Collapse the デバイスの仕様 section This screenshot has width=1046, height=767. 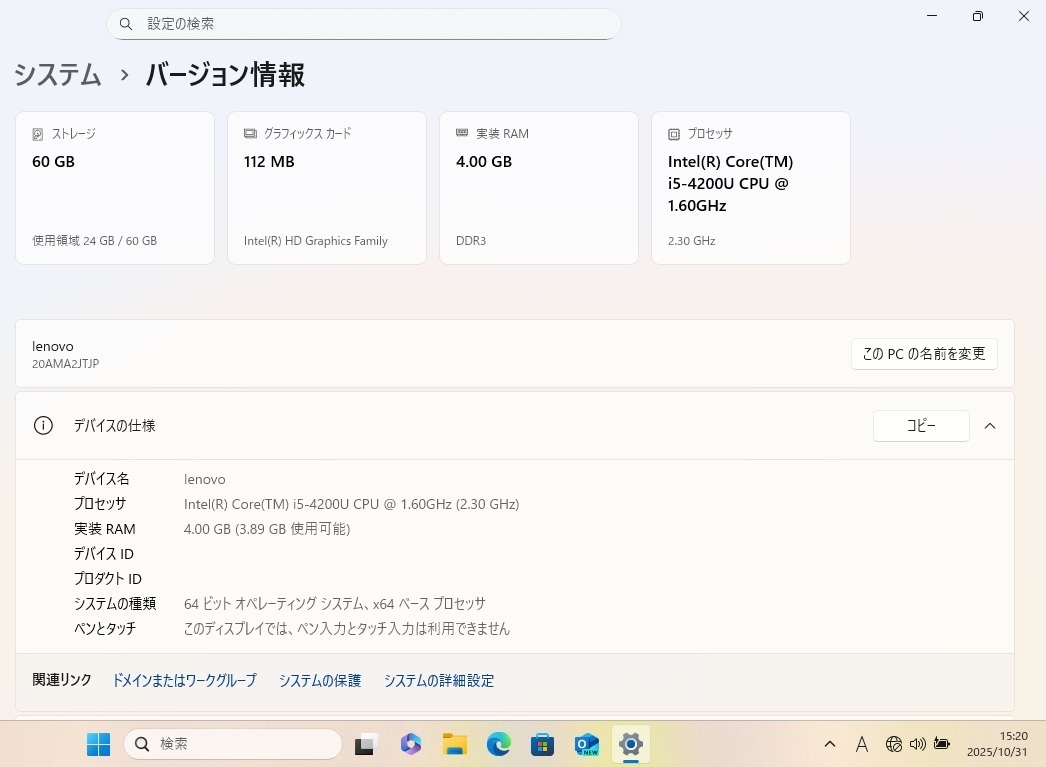(990, 426)
